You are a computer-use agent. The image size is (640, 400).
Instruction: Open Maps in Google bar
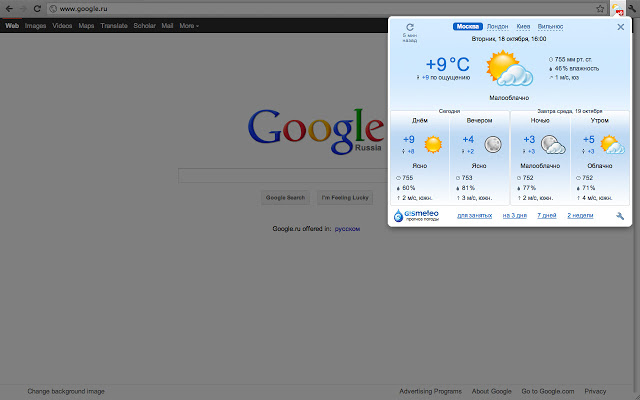[x=86, y=26]
